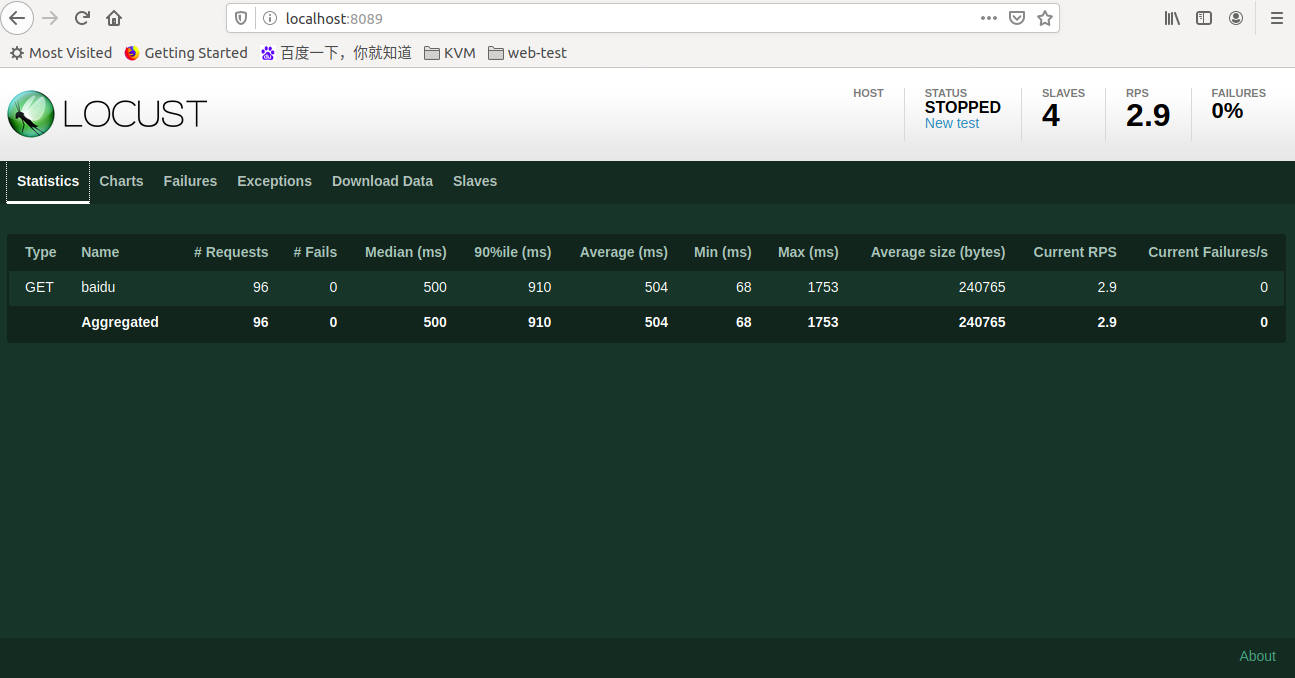Open the KVM bookmarks folder
The height and width of the screenshot is (678, 1295).
(450, 53)
